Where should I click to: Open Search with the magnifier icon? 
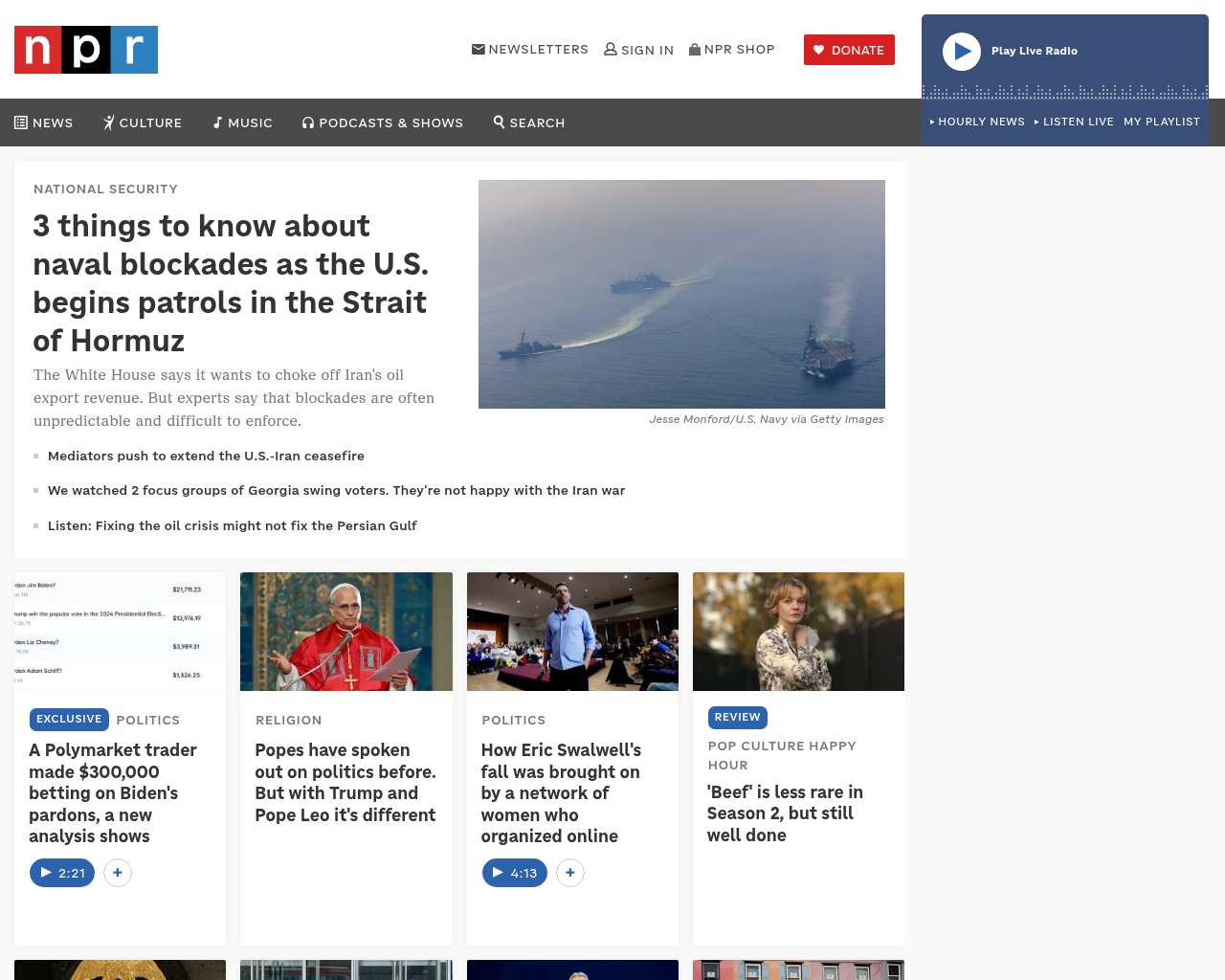[499, 122]
